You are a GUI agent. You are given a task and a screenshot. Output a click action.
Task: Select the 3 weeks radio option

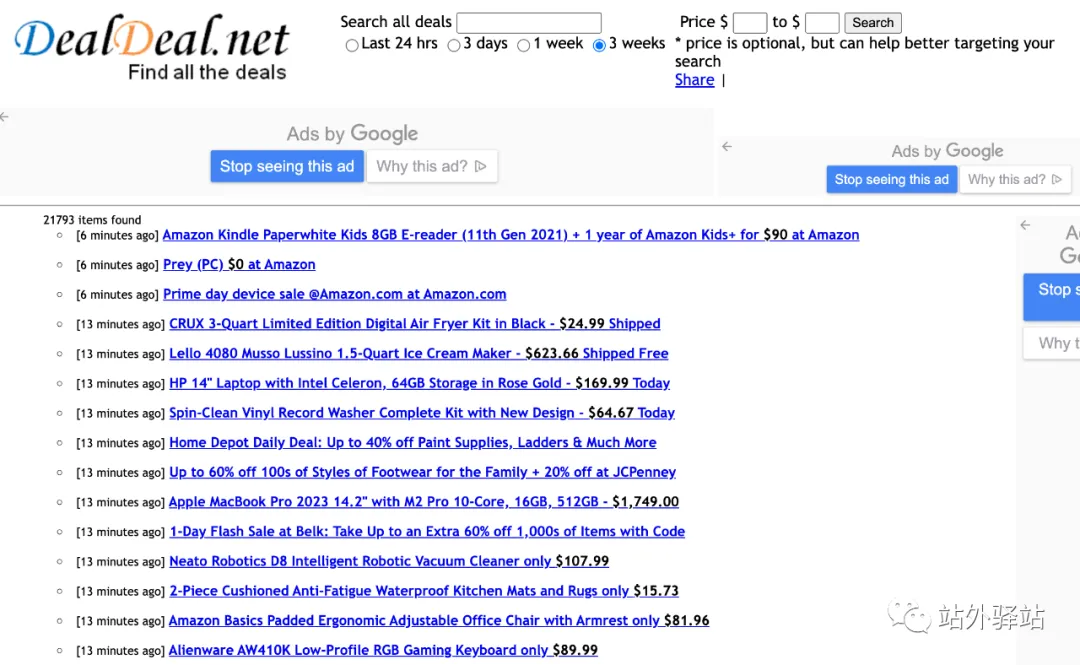(599, 45)
